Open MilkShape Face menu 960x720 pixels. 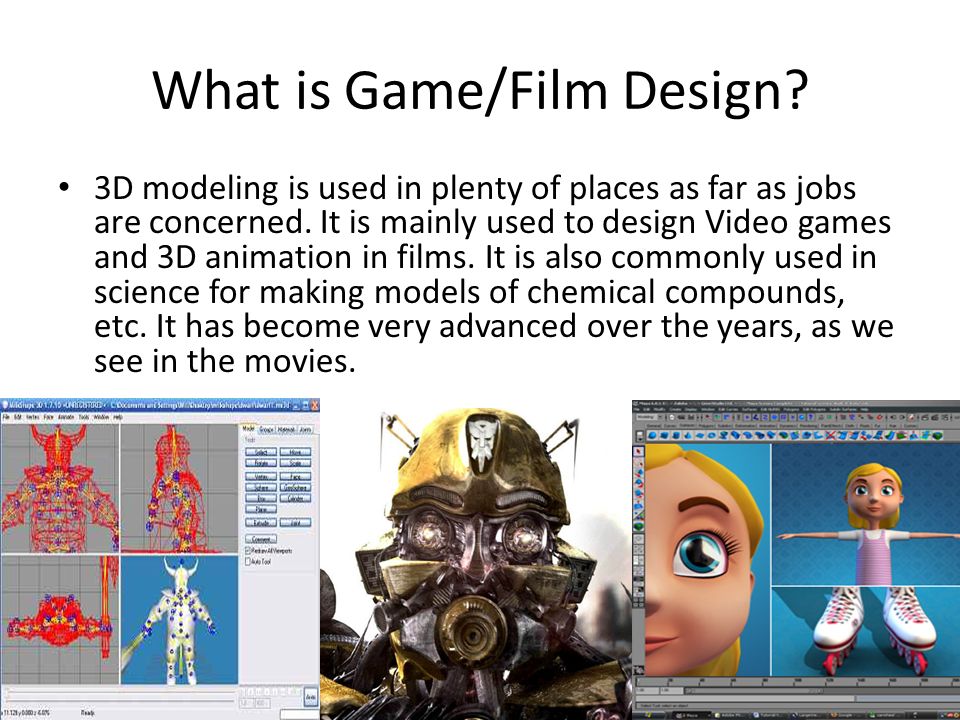tap(48, 417)
